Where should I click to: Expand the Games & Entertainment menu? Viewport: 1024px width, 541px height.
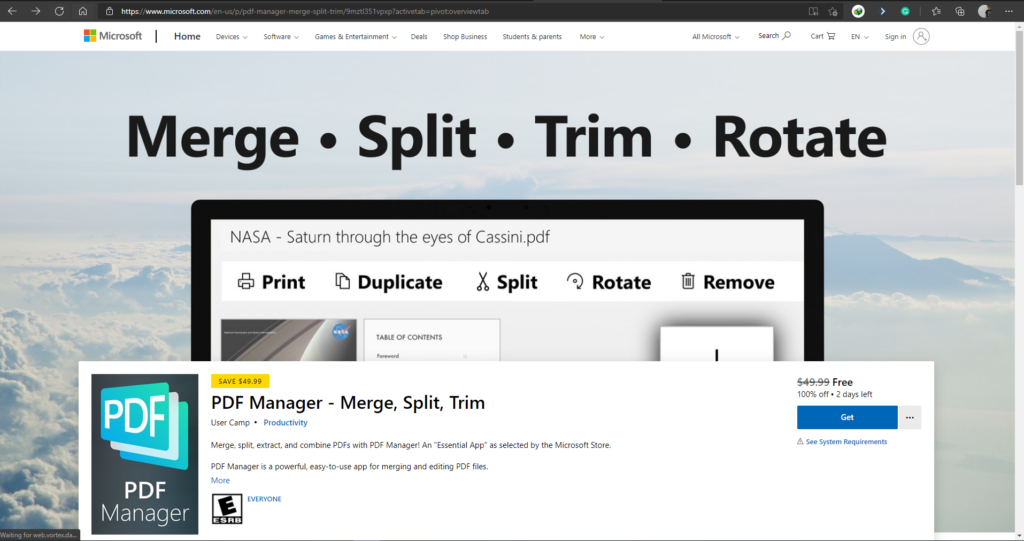point(355,37)
